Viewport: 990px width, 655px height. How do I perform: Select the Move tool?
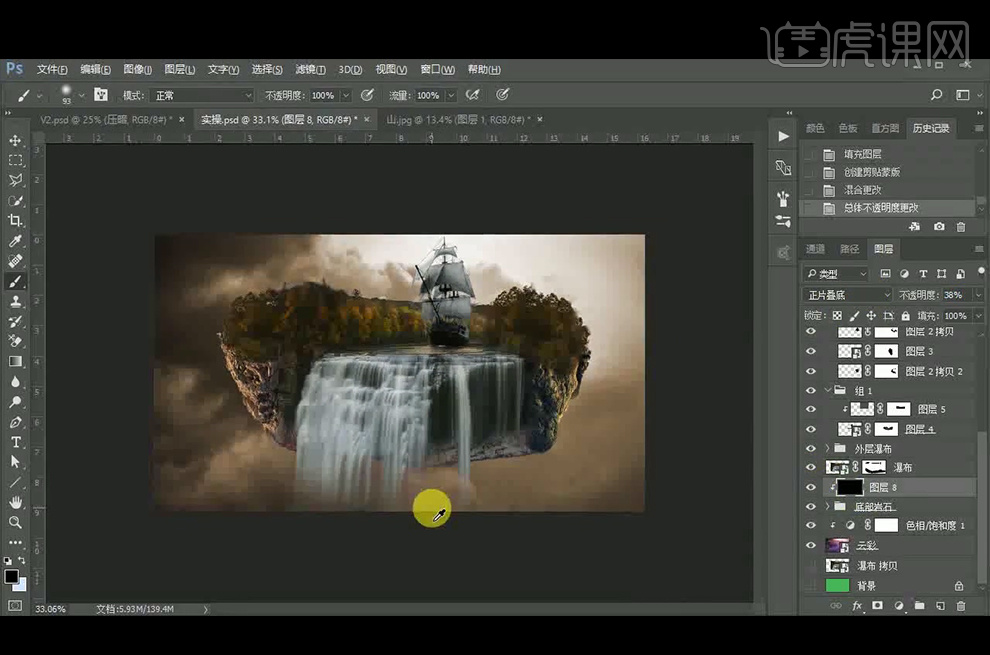(15, 140)
